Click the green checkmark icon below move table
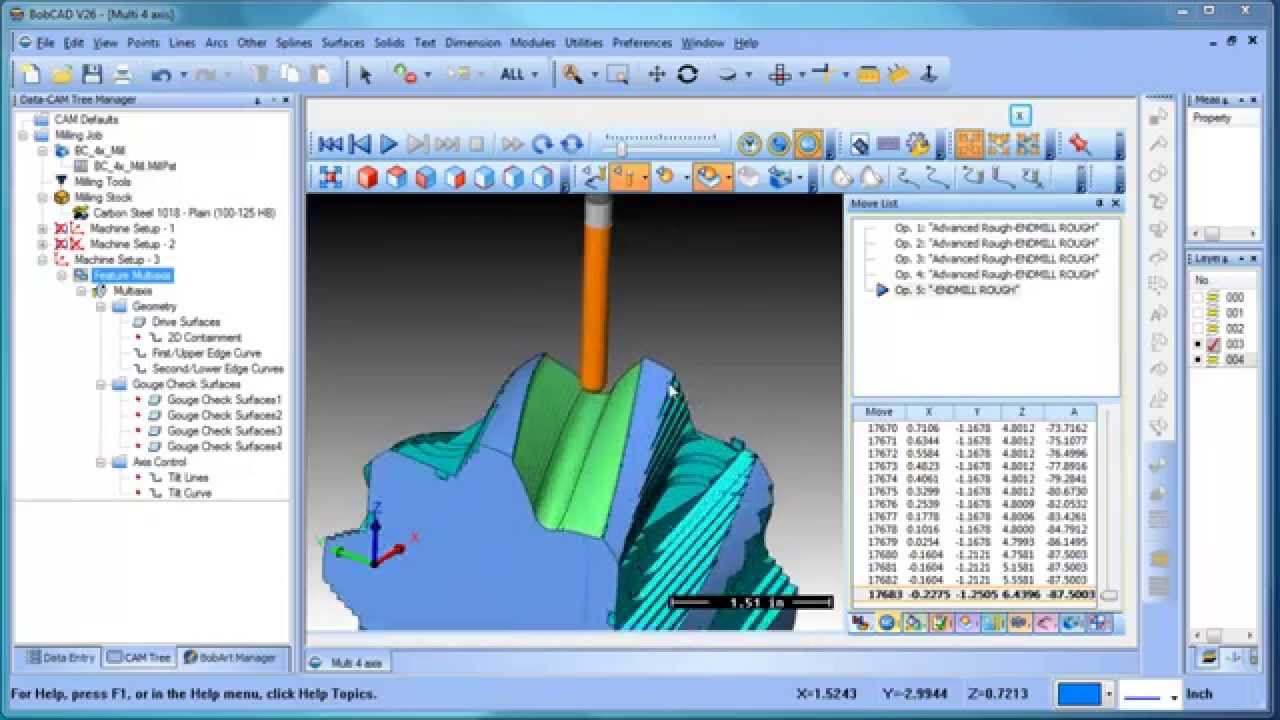Viewport: 1280px width, 720px height. tap(940, 623)
